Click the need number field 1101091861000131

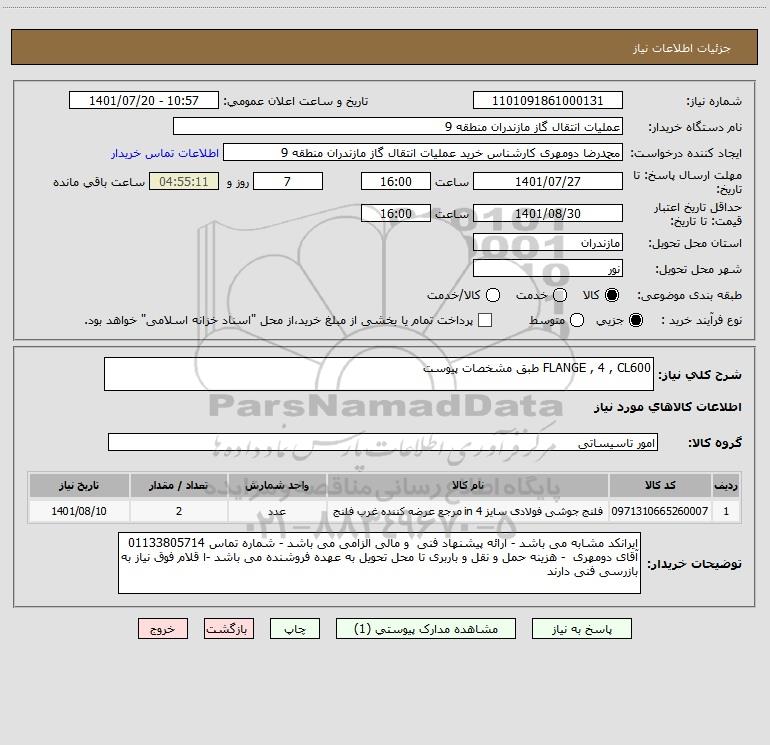click(x=548, y=100)
